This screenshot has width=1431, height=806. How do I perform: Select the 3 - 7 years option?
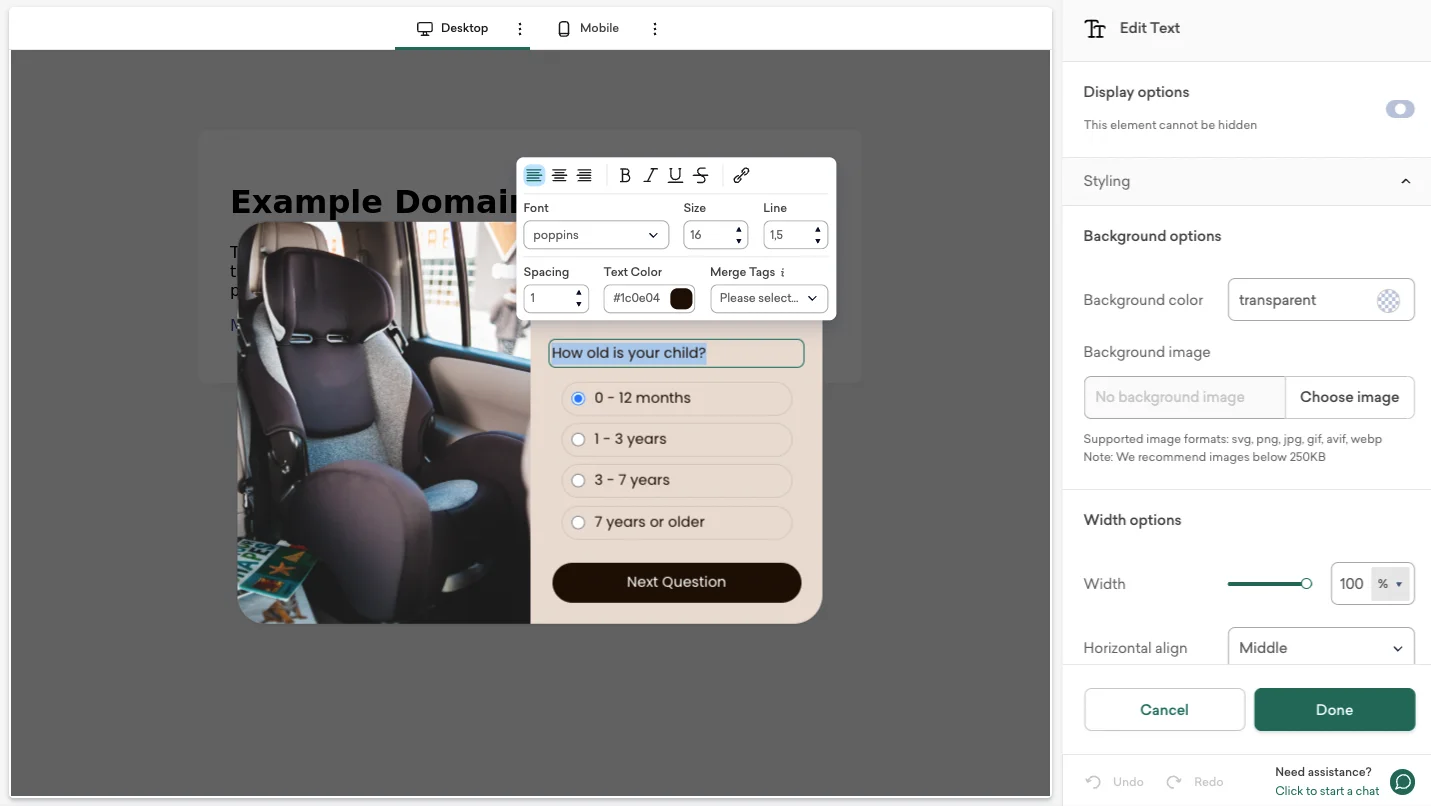tap(677, 480)
